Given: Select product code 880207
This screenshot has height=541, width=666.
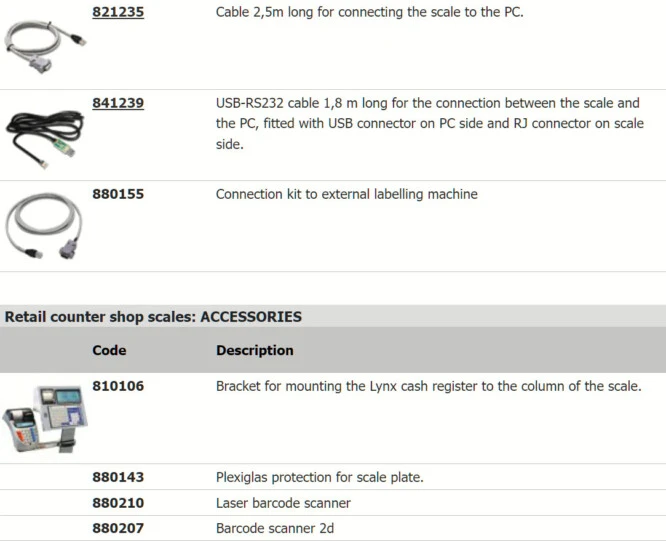Looking at the screenshot, I should click(117, 528).
